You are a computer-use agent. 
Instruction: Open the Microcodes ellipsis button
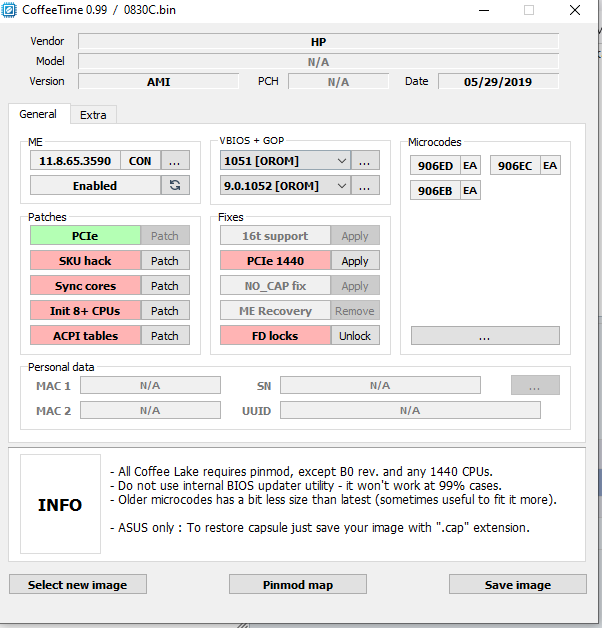pyautogui.click(x=485, y=336)
